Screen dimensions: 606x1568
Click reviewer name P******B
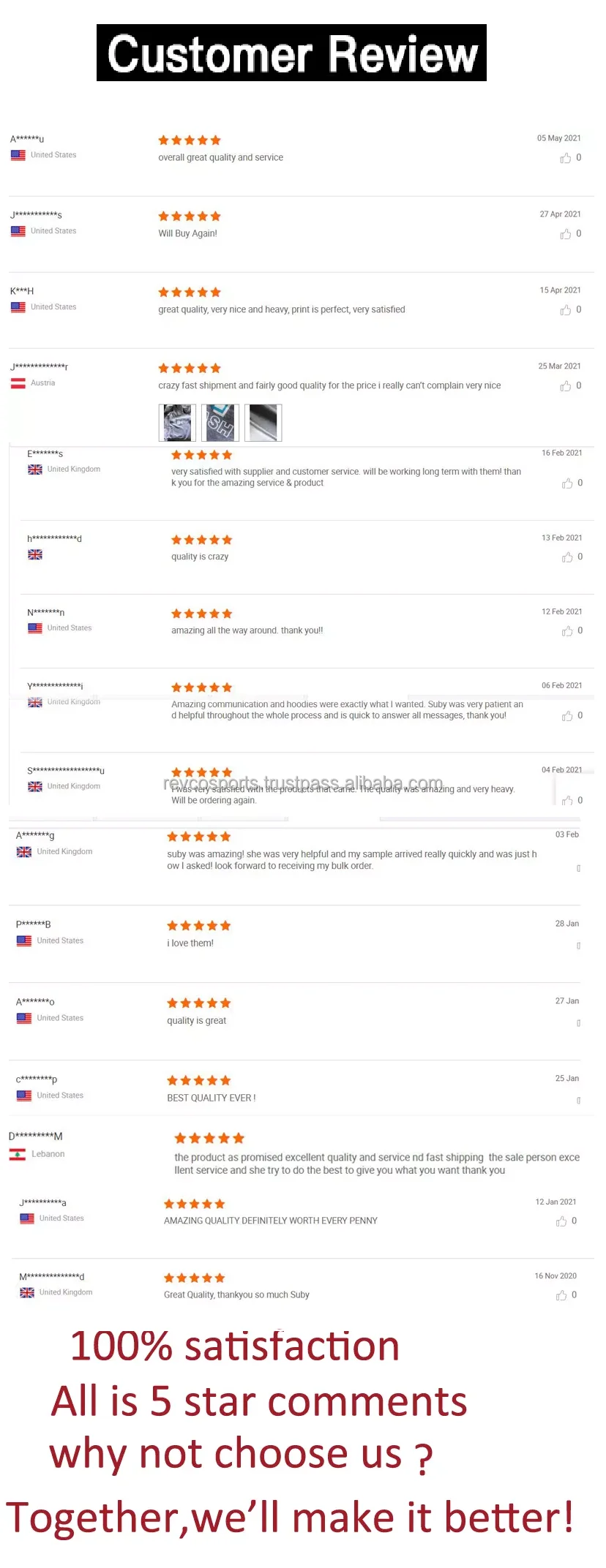click(34, 924)
